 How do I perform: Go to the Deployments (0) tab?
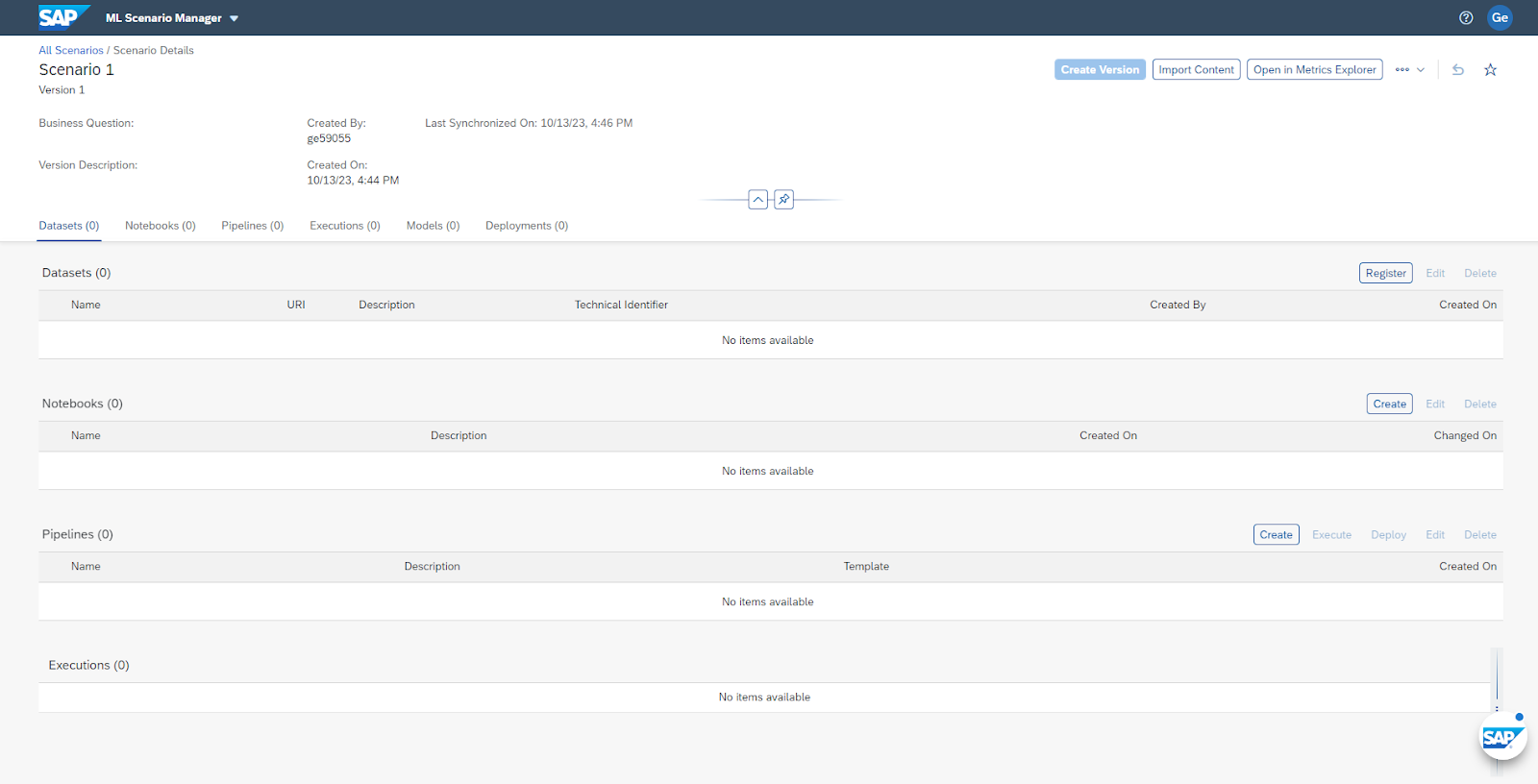pos(526,226)
